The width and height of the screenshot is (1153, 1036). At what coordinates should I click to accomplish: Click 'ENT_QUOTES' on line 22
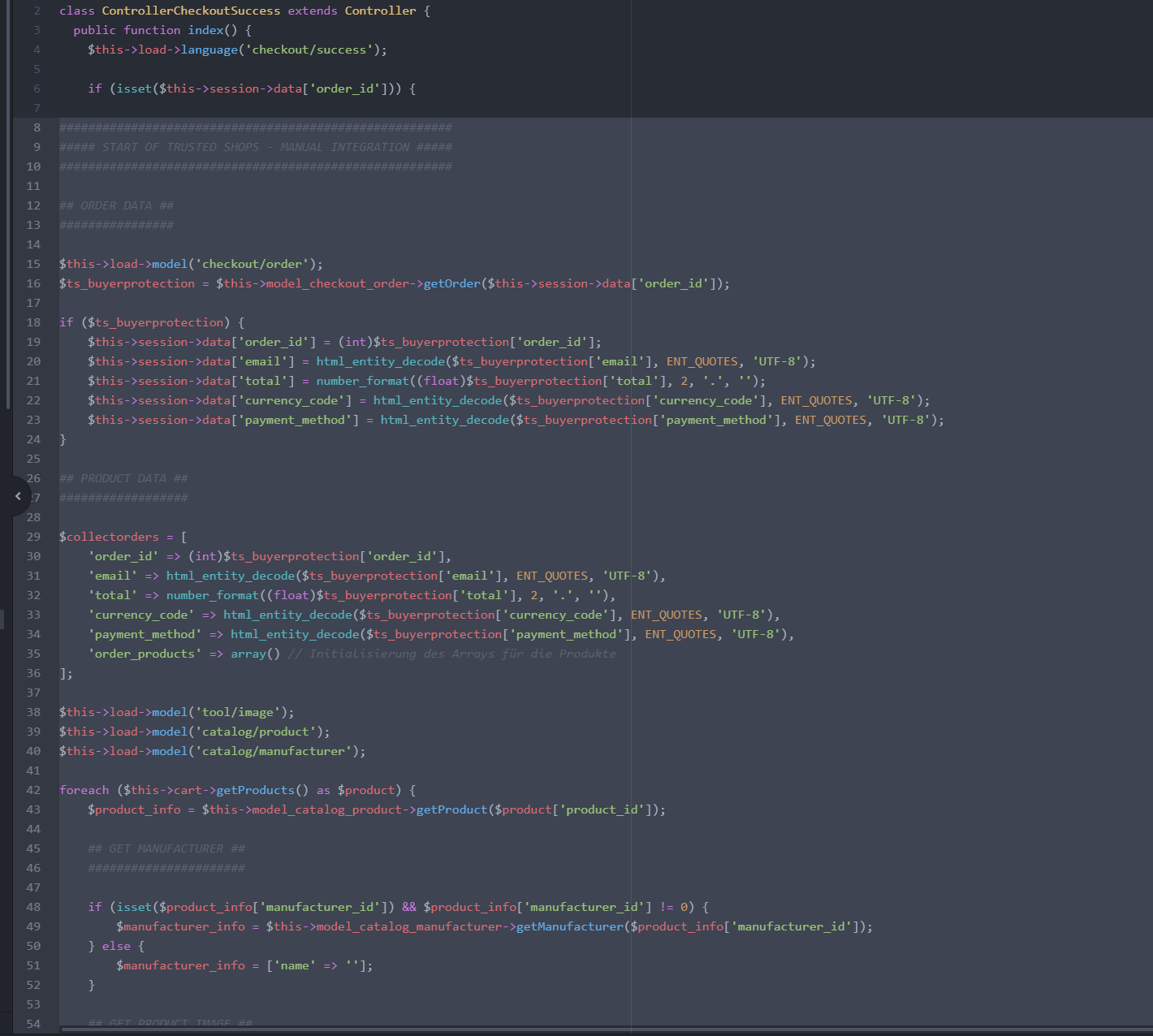pos(816,400)
